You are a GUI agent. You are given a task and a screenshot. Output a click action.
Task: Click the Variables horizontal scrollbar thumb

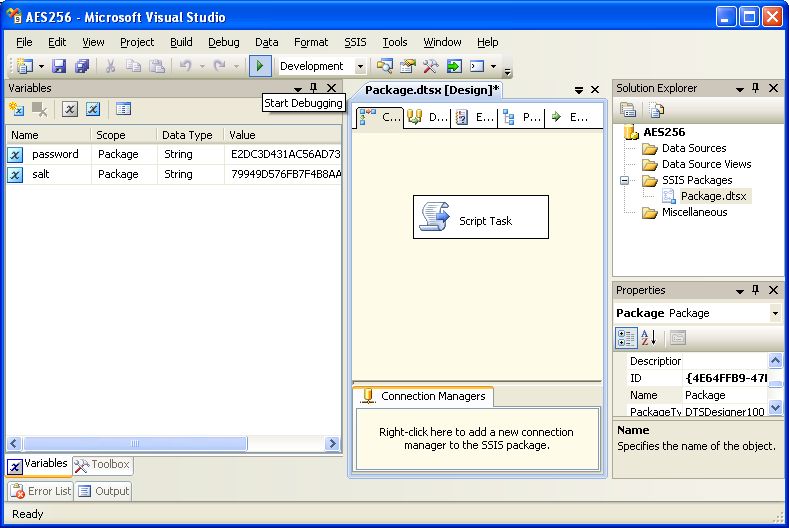point(135,443)
